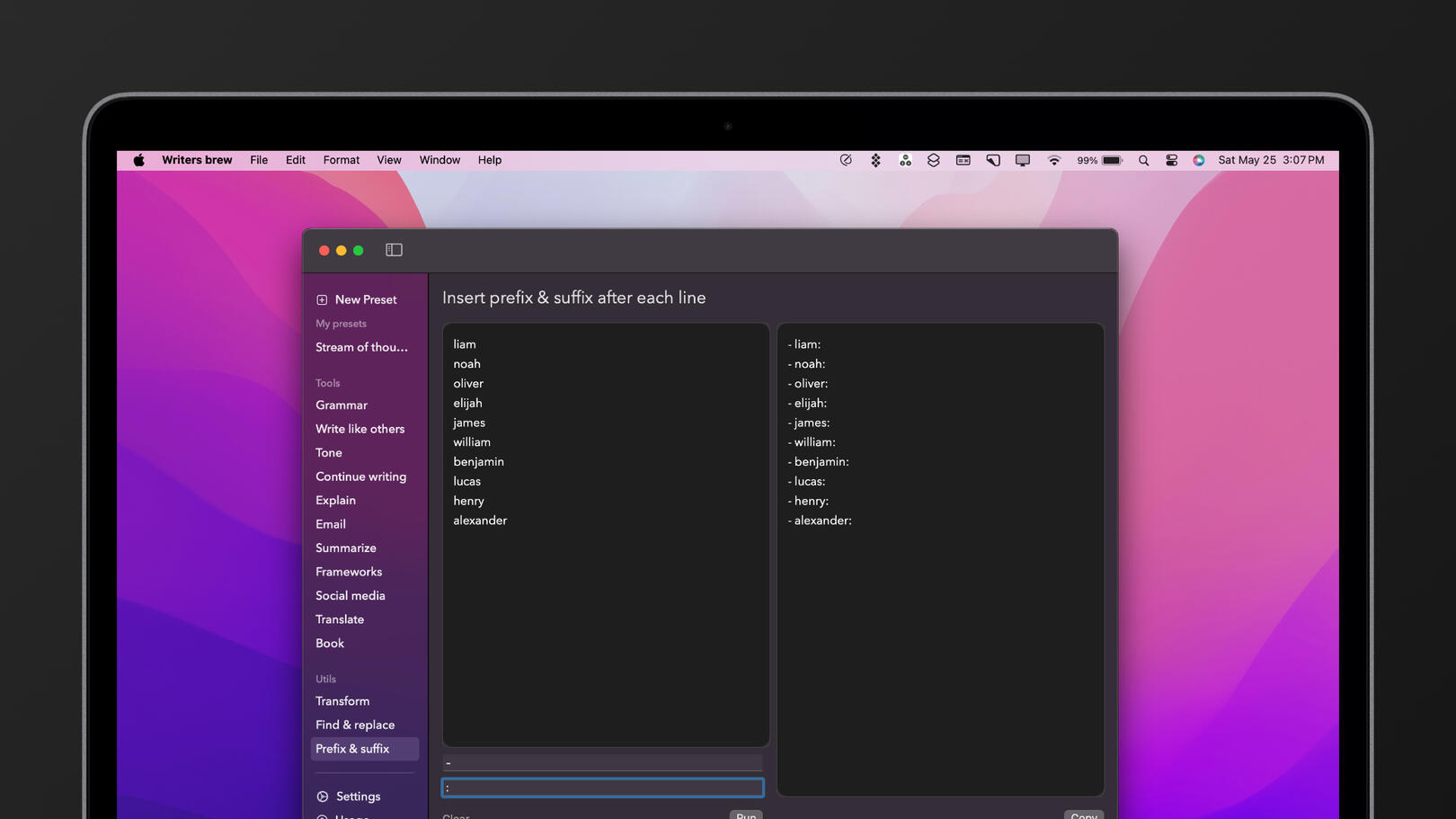
Task: Open the Window menu
Action: click(439, 160)
